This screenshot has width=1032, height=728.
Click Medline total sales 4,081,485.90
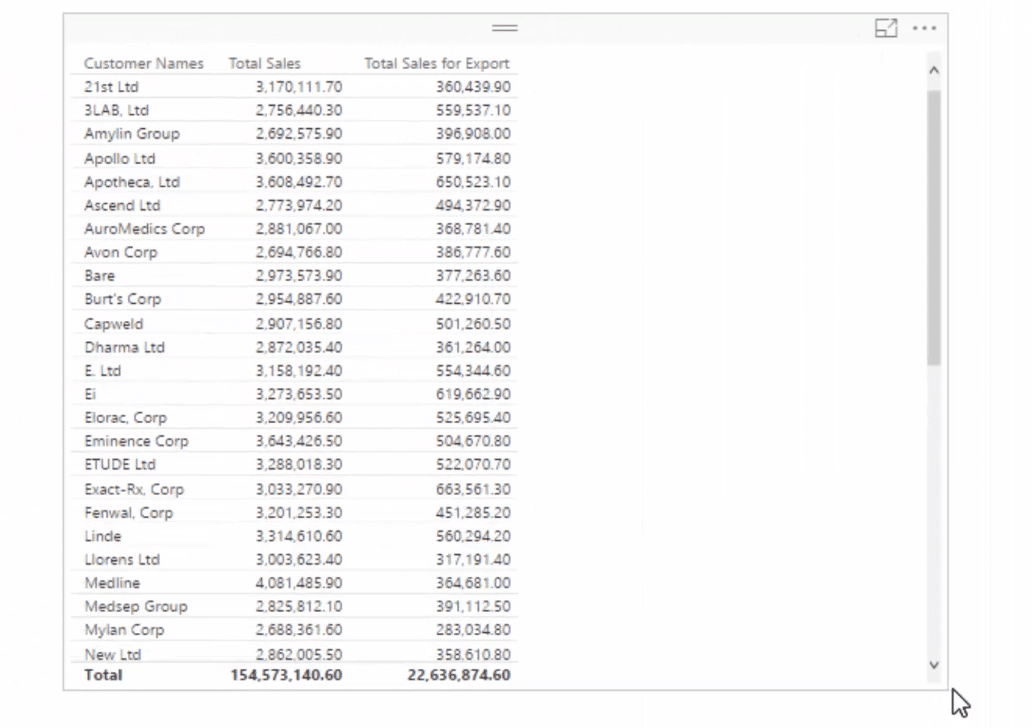click(299, 583)
